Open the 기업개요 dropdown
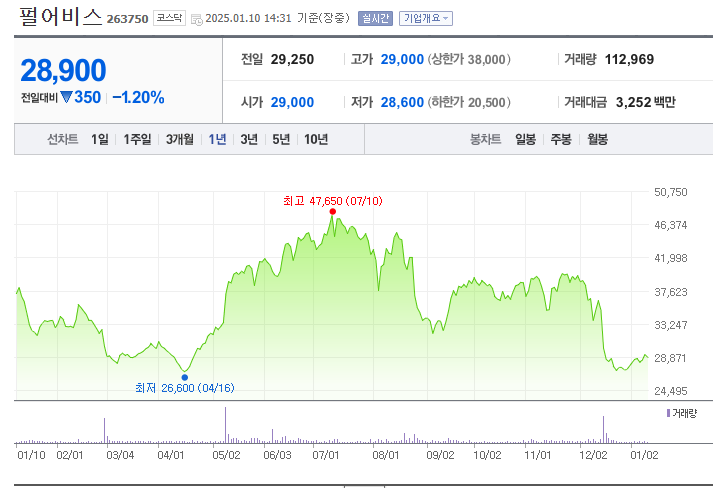The width and height of the screenshot is (713, 488). [426, 18]
